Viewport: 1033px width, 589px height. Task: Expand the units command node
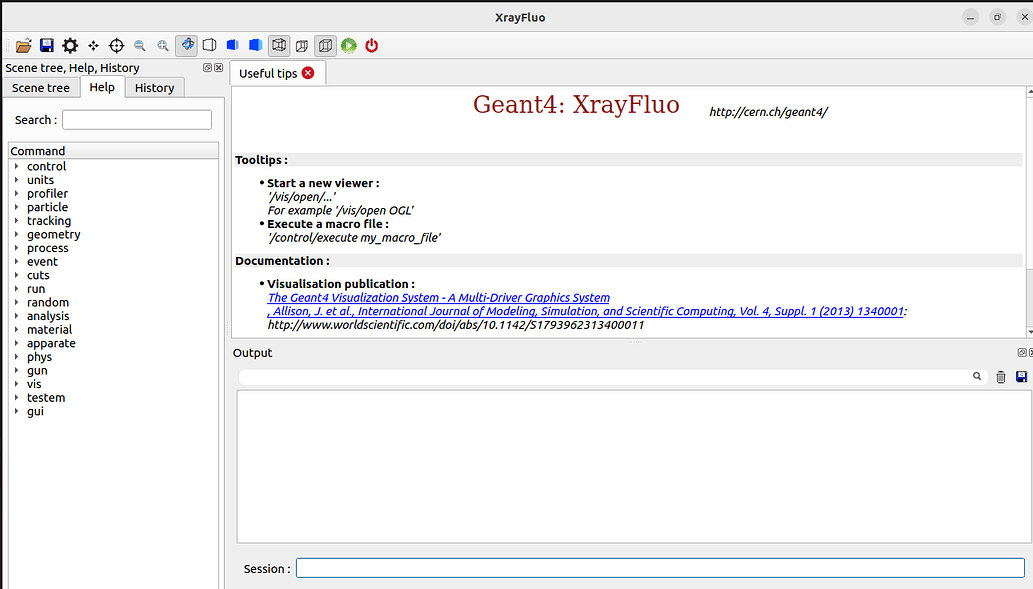pos(16,180)
